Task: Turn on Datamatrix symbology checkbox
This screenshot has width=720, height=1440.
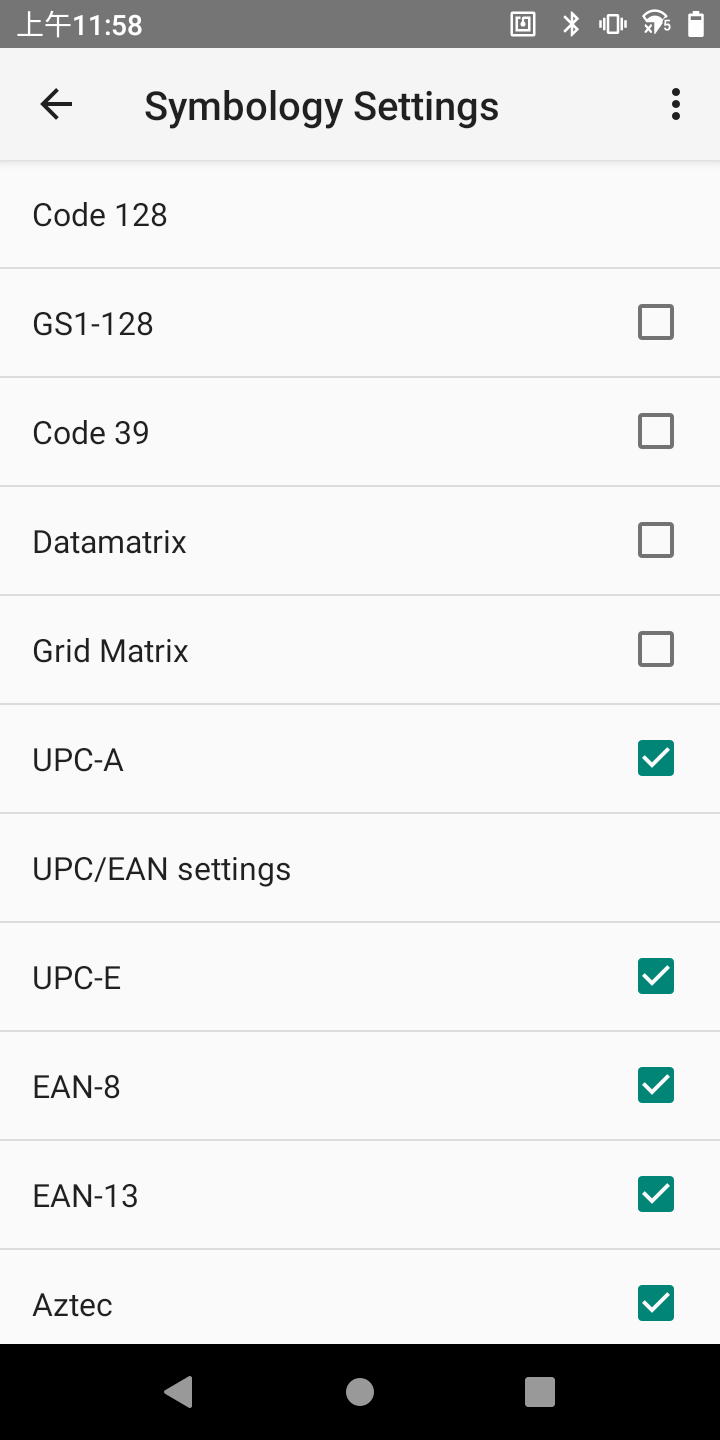Action: 656,541
